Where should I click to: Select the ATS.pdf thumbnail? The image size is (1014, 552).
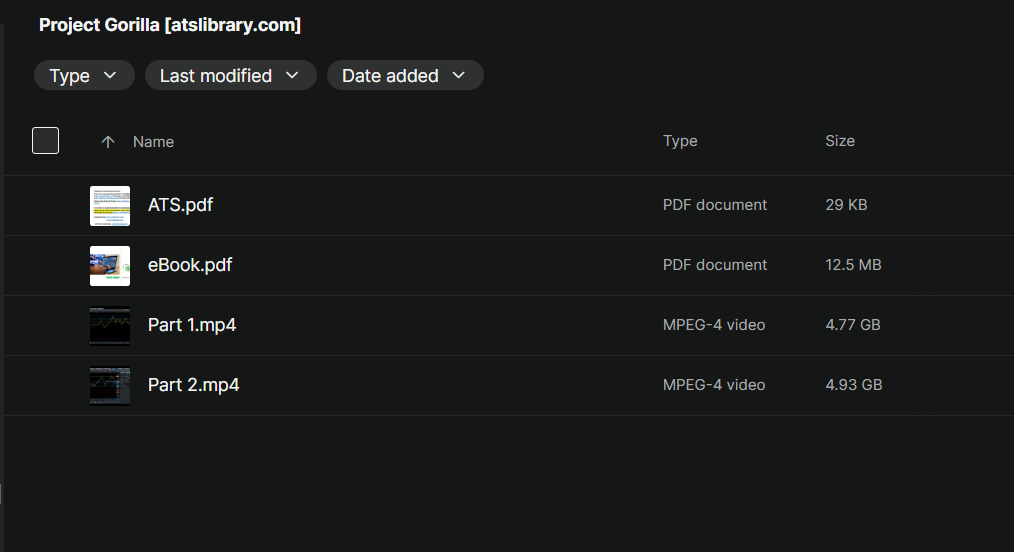[x=110, y=206]
